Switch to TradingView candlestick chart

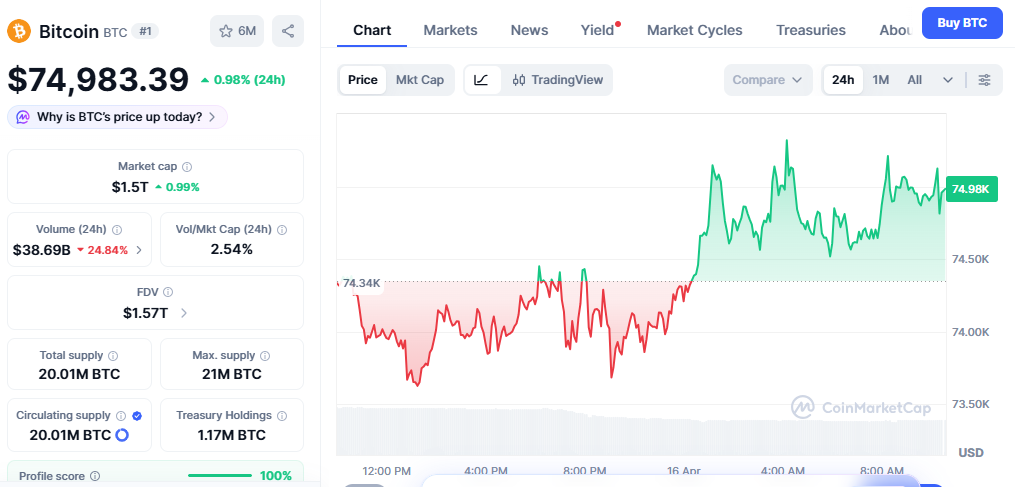[557, 80]
